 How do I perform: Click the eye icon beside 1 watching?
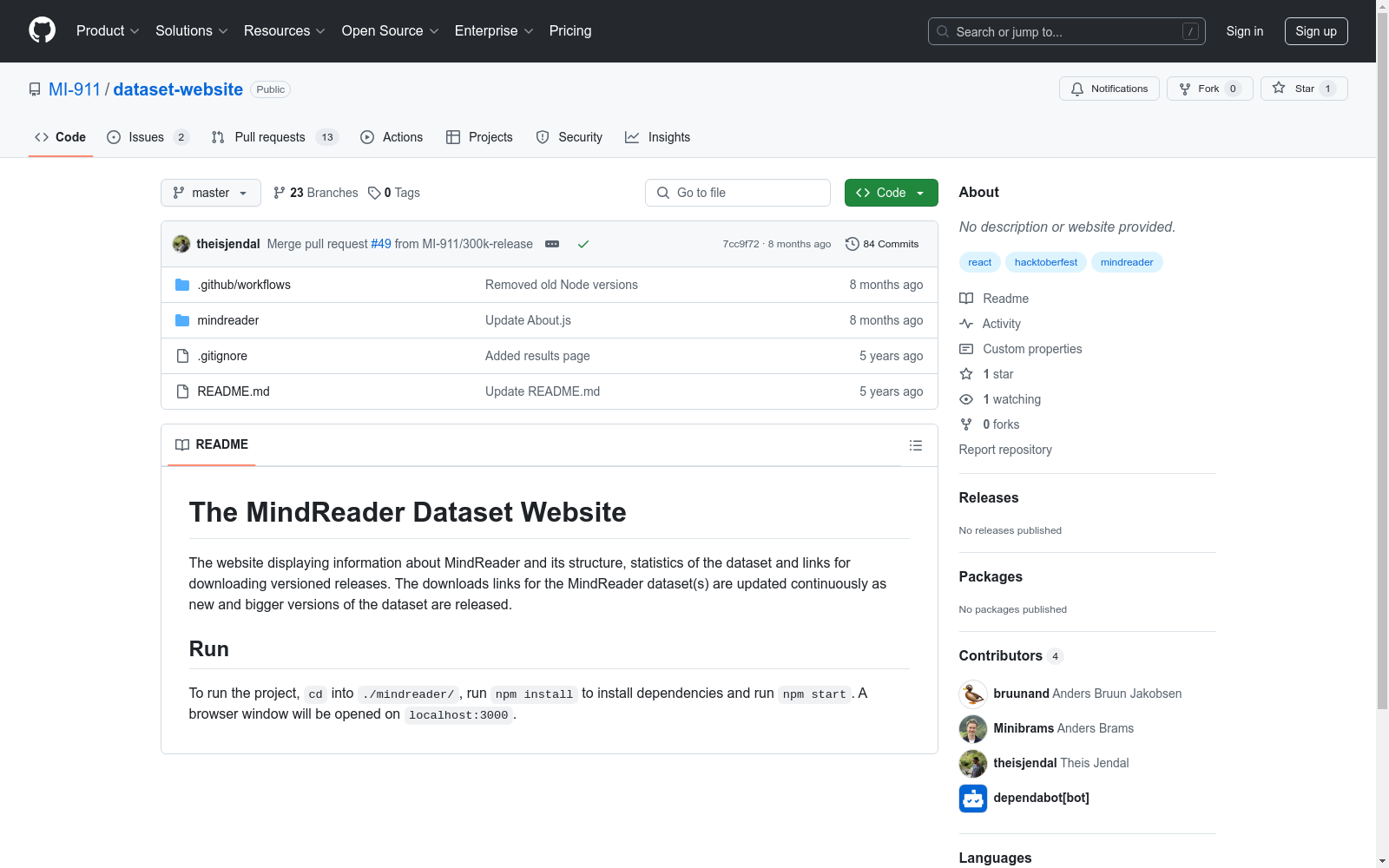point(966,399)
